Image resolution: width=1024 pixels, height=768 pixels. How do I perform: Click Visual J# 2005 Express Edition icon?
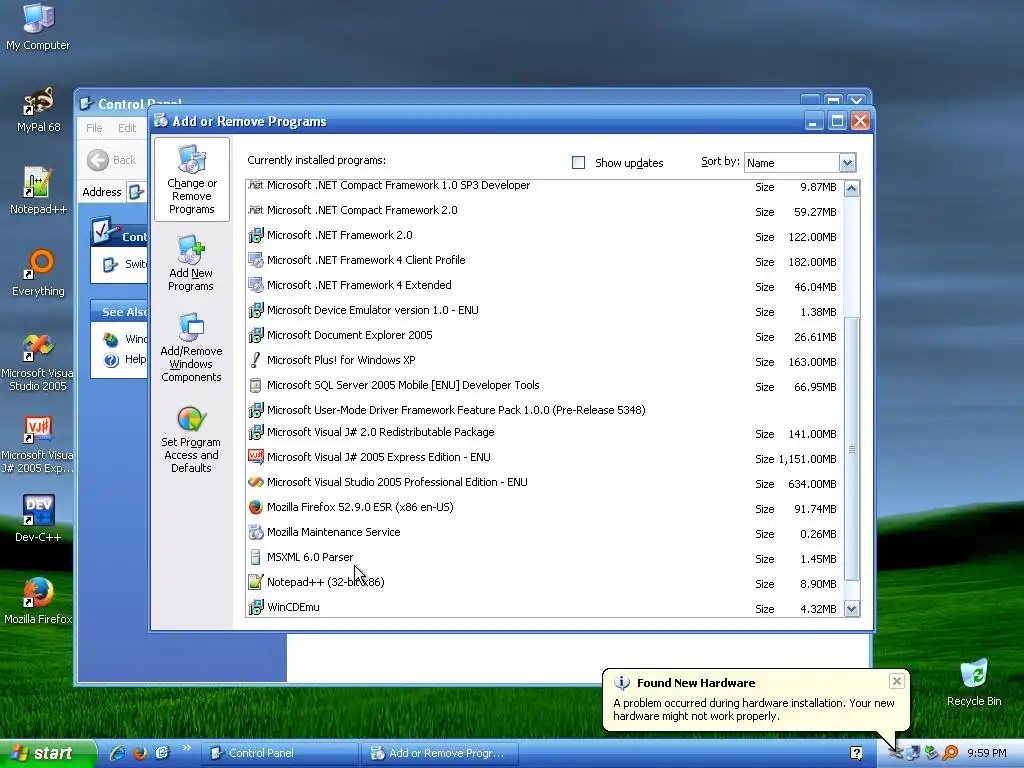point(255,457)
